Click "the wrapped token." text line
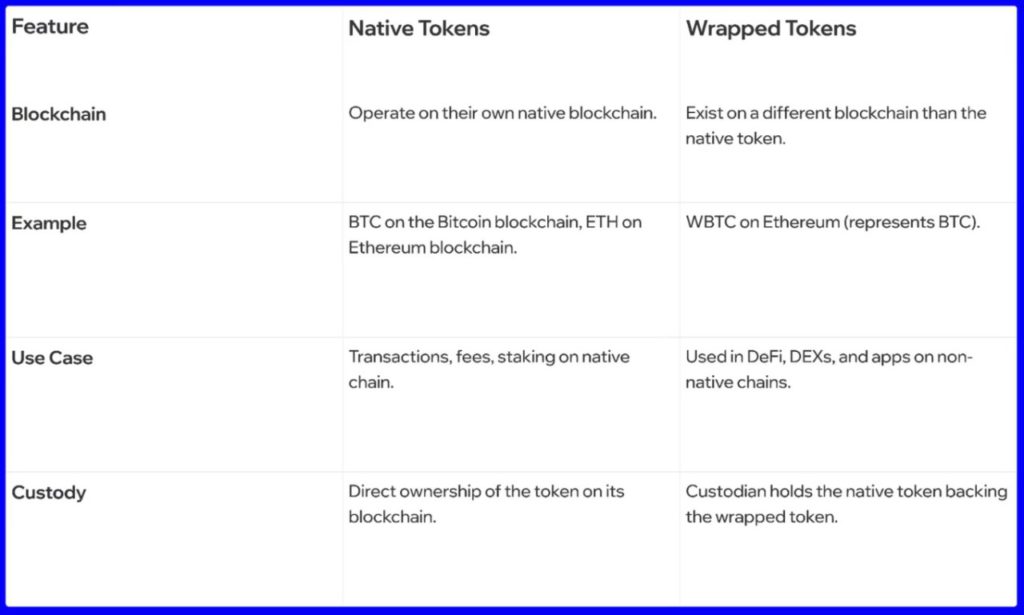 761,517
